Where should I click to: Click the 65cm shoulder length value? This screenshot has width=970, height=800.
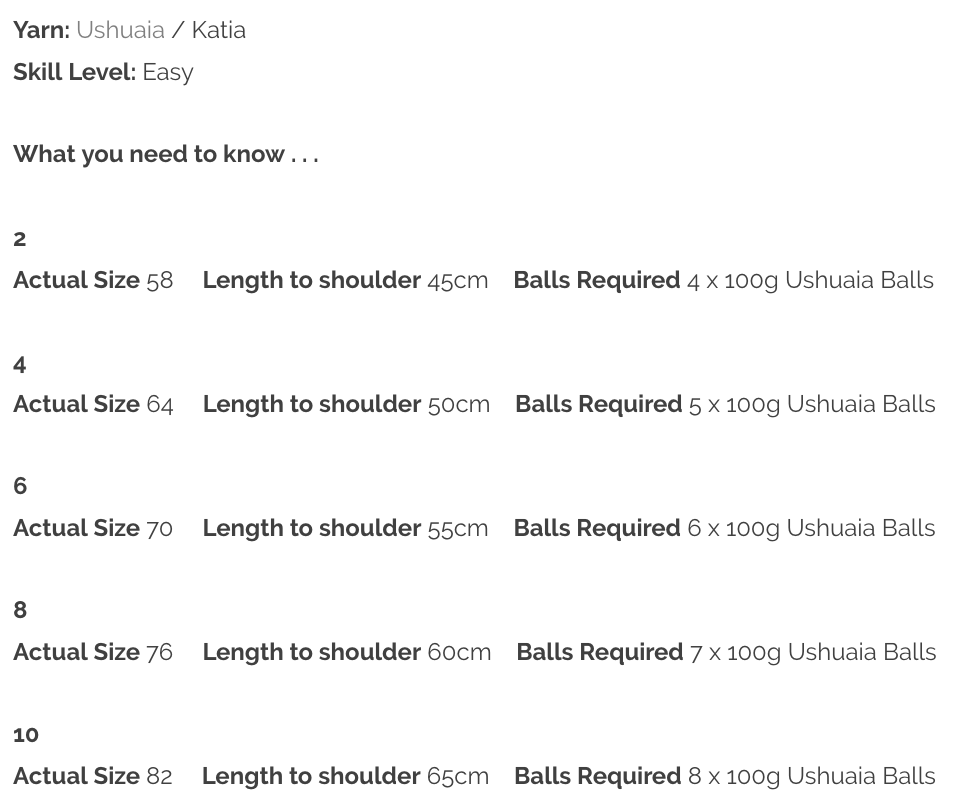click(458, 776)
